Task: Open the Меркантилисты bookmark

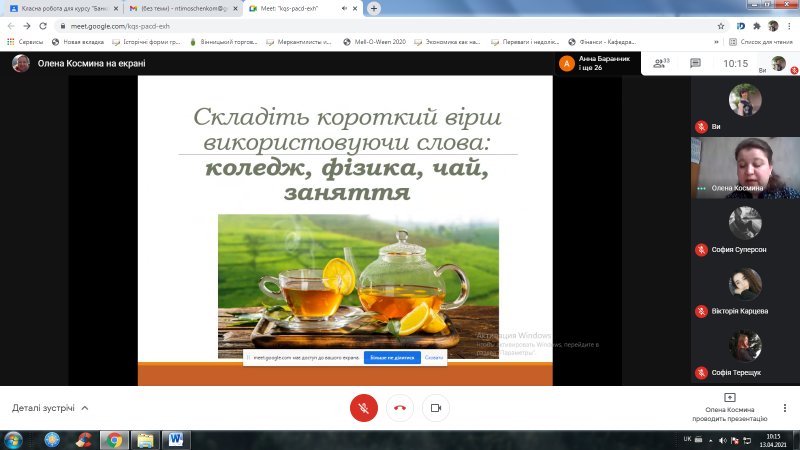Action: tap(299, 42)
